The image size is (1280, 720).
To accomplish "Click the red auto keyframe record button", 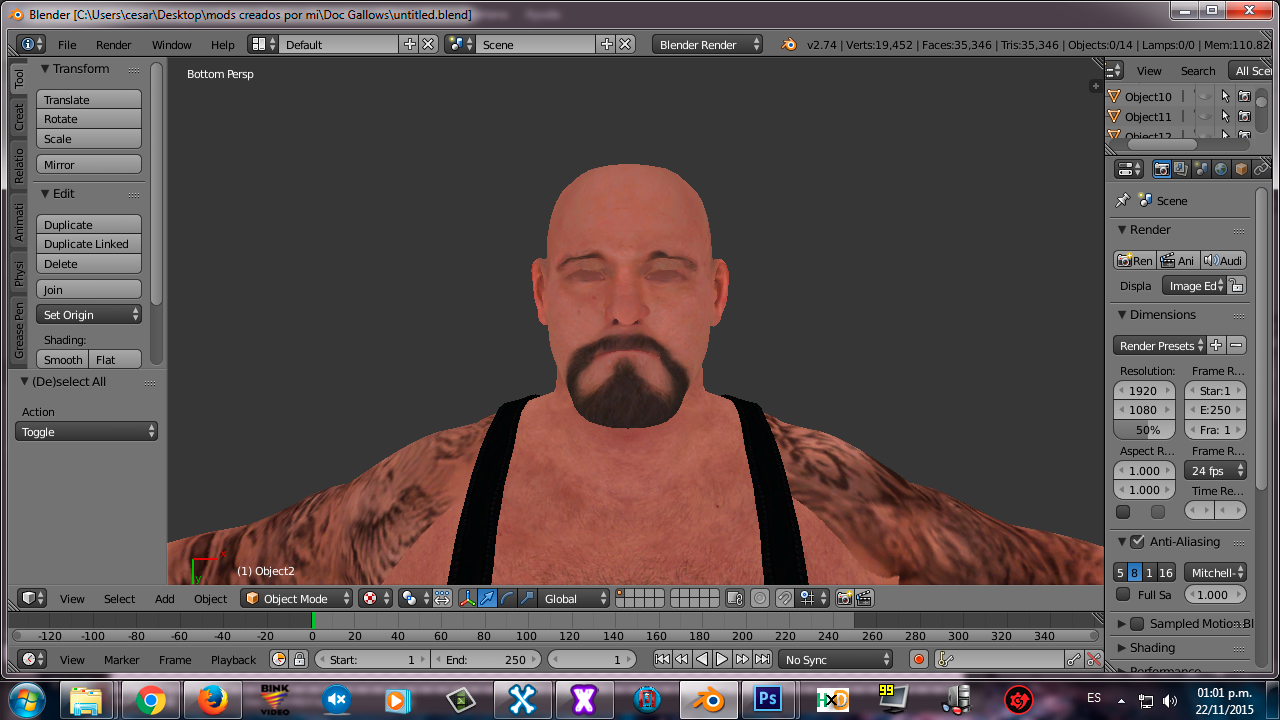I will [919, 659].
